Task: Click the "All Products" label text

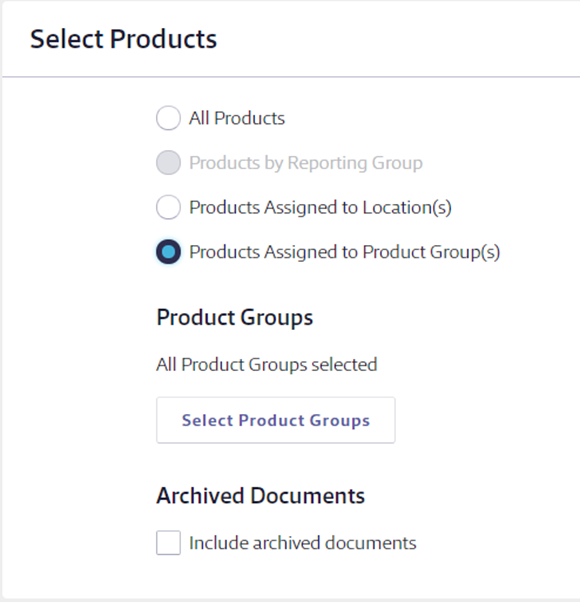Action: pyautogui.click(x=237, y=118)
